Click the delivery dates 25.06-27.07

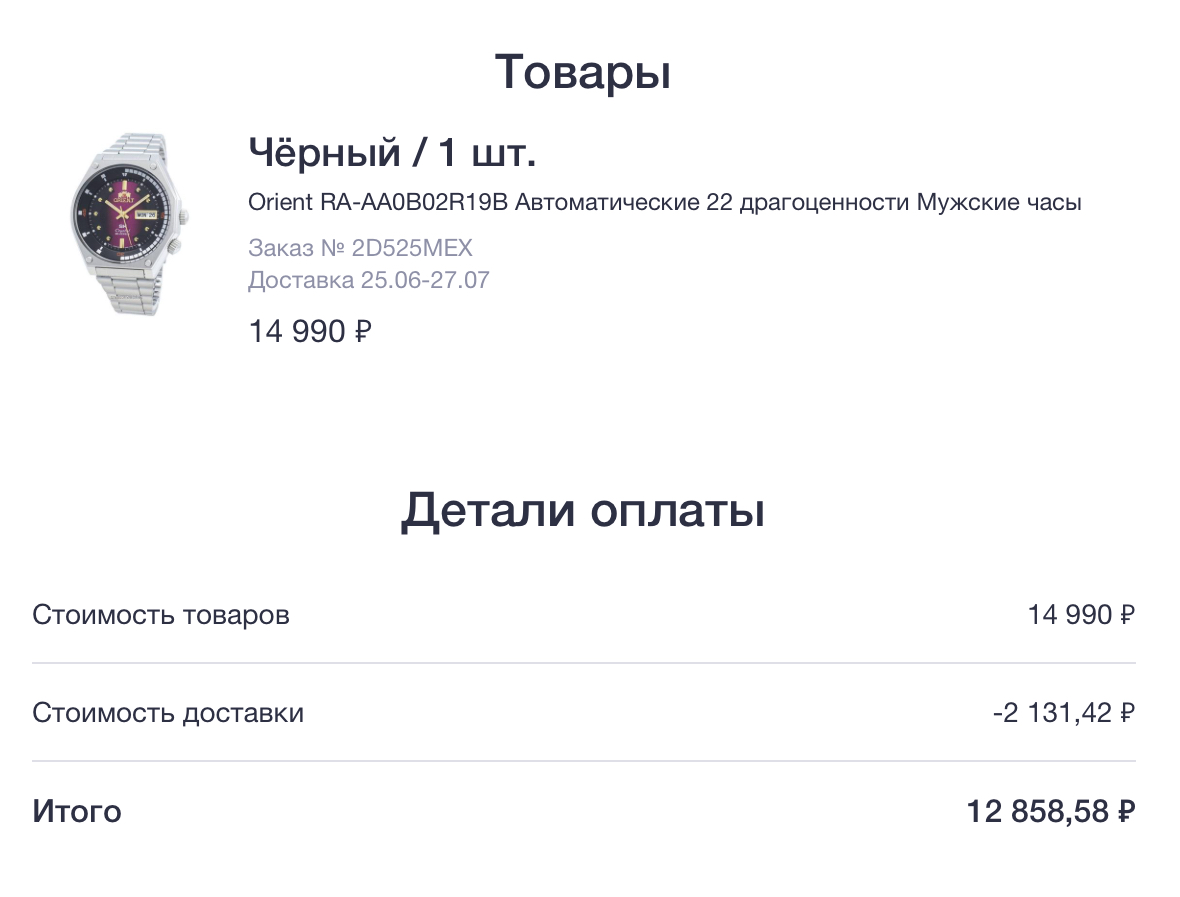[424, 280]
